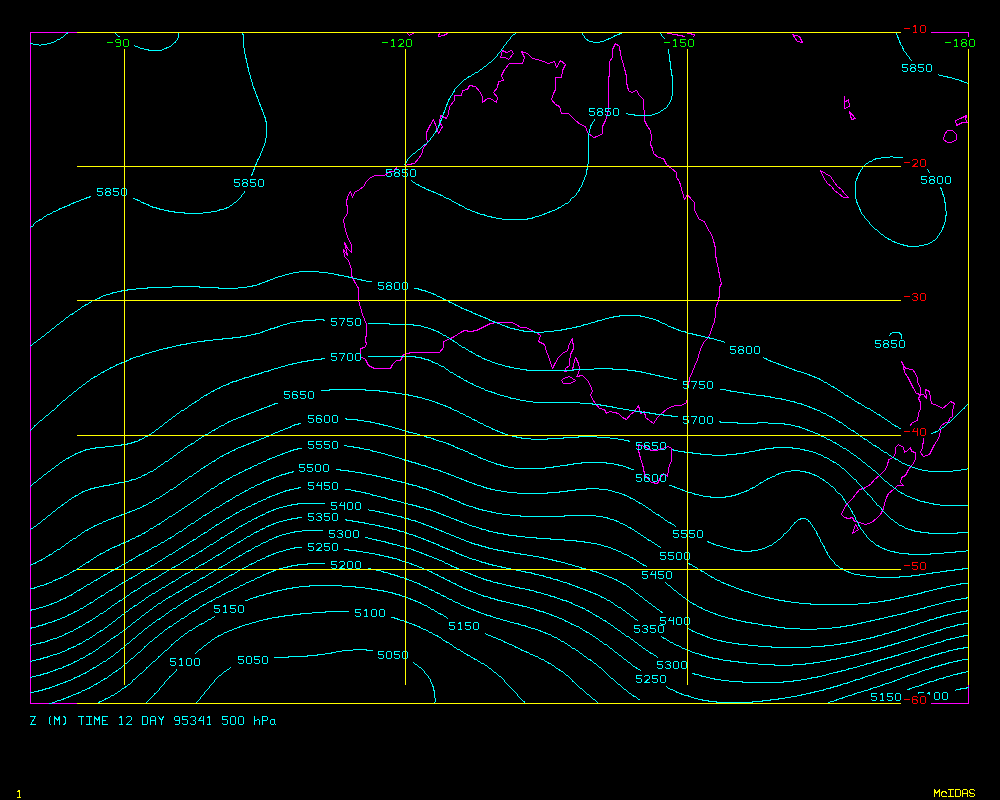Click the -90 longitude label

coord(118,43)
